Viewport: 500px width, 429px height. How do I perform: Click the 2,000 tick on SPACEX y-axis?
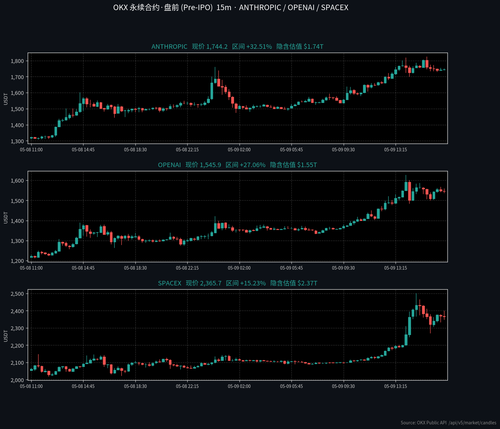[x=17, y=380]
